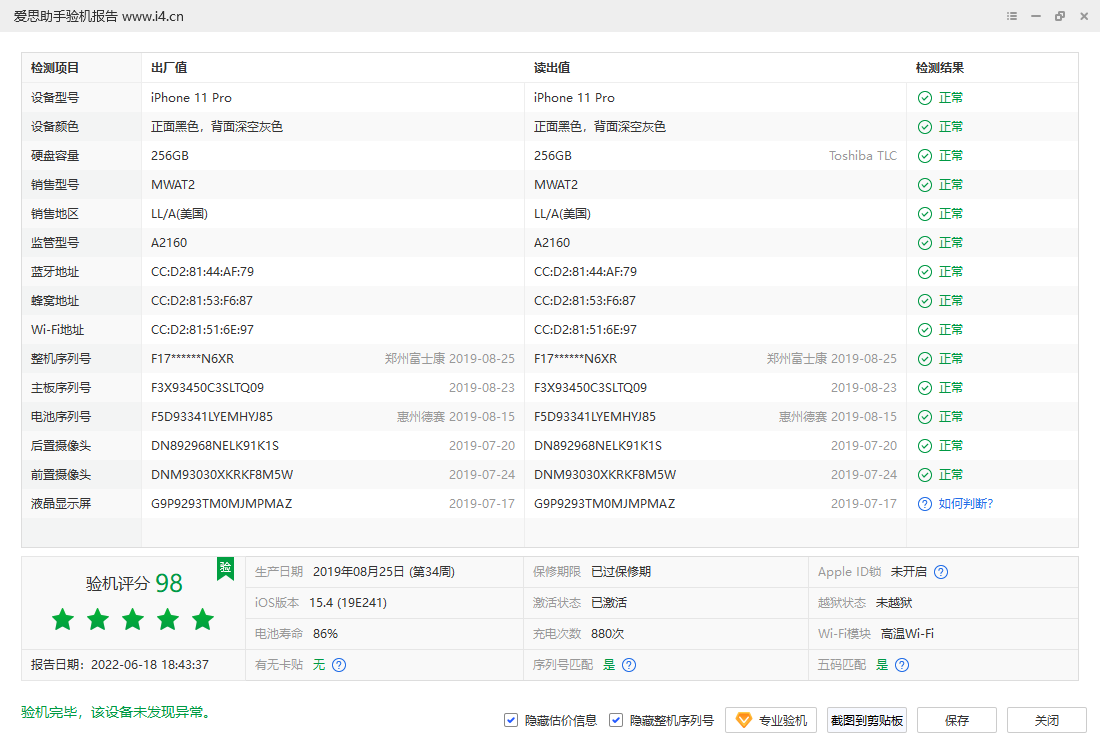
Task: Select the MWAT2 value under 出厂值
Action: tap(173, 185)
